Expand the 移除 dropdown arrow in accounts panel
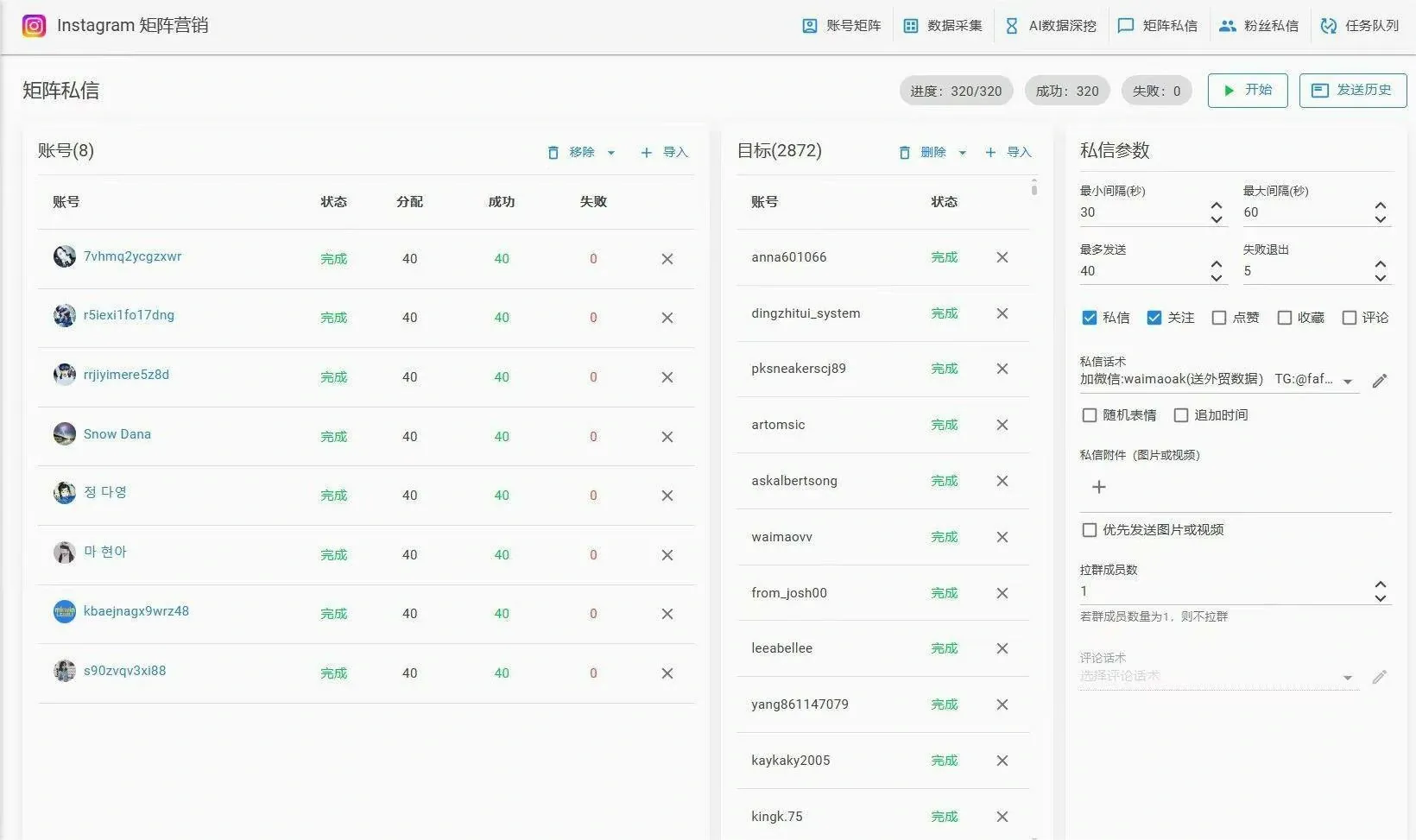Viewport: 1416px width, 840px height. click(611, 152)
